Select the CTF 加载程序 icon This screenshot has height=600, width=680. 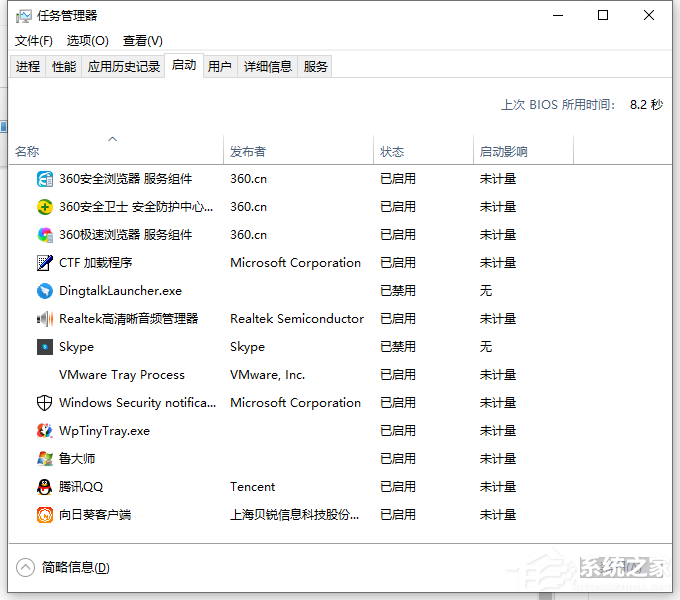pyautogui.click(x=45, y=263)
